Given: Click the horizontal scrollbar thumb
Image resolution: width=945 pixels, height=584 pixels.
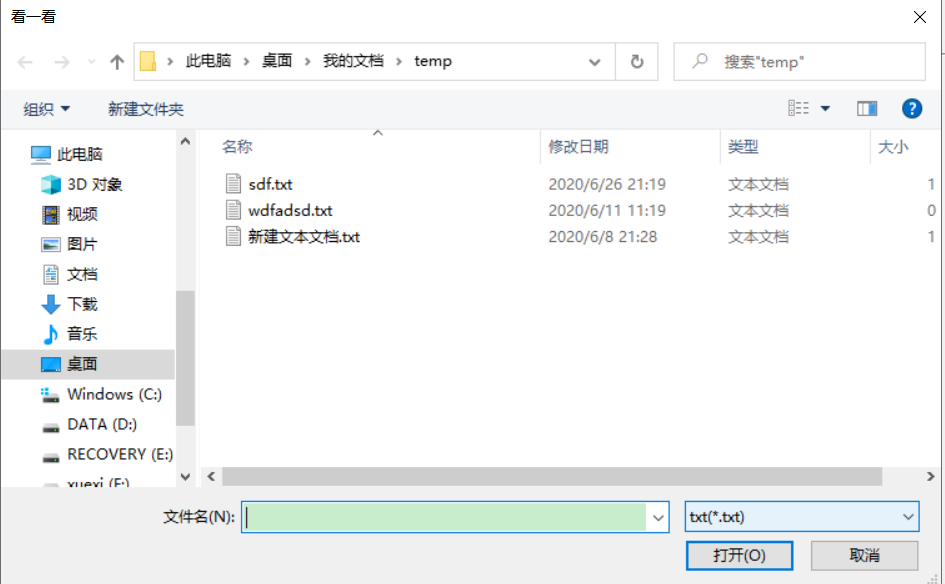Looking at the screenshot, I should (x=552, y=476).
